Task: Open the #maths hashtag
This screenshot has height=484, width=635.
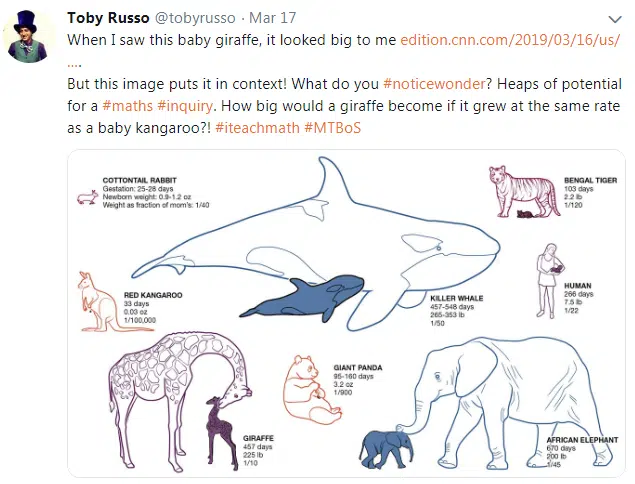Action: [x=128, y=106]
